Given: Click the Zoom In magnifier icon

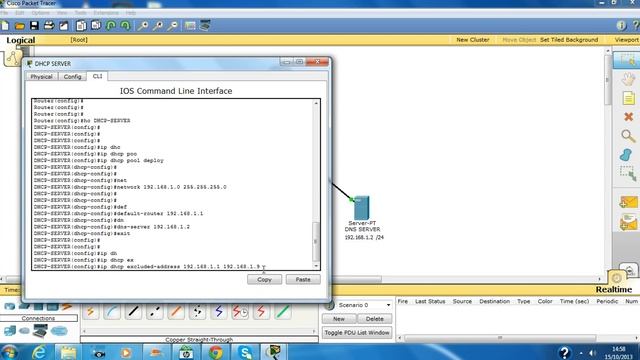Looking at the screenshot, I should coord(143,26).
